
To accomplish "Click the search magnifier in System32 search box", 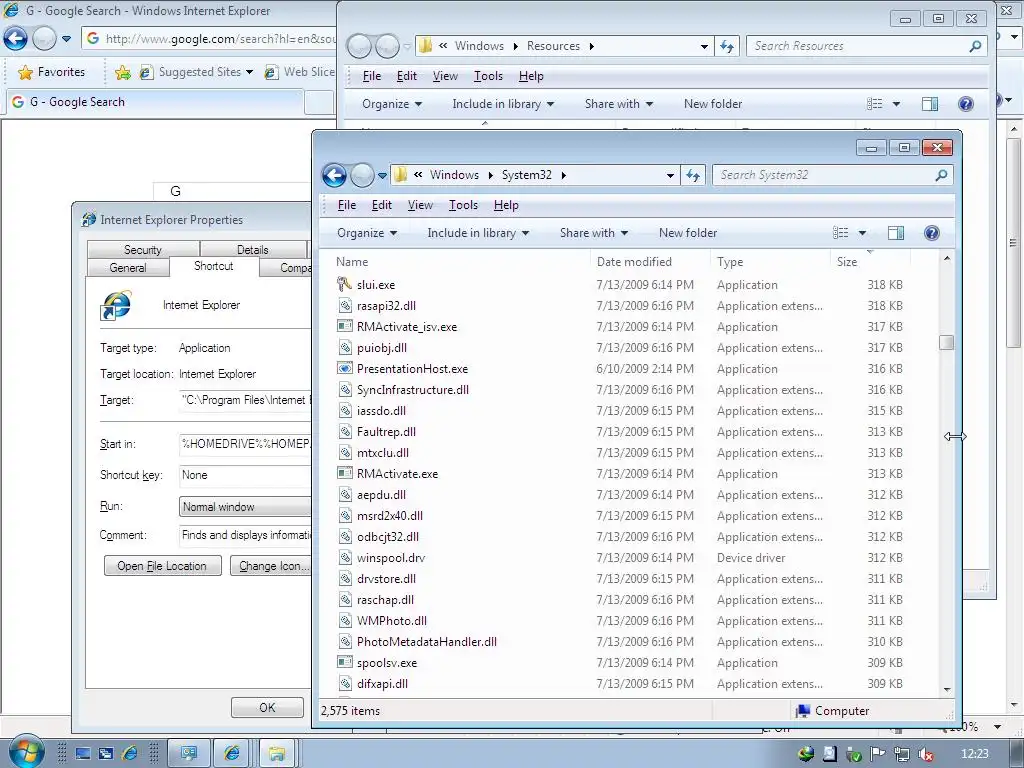I will pos(941,175).
